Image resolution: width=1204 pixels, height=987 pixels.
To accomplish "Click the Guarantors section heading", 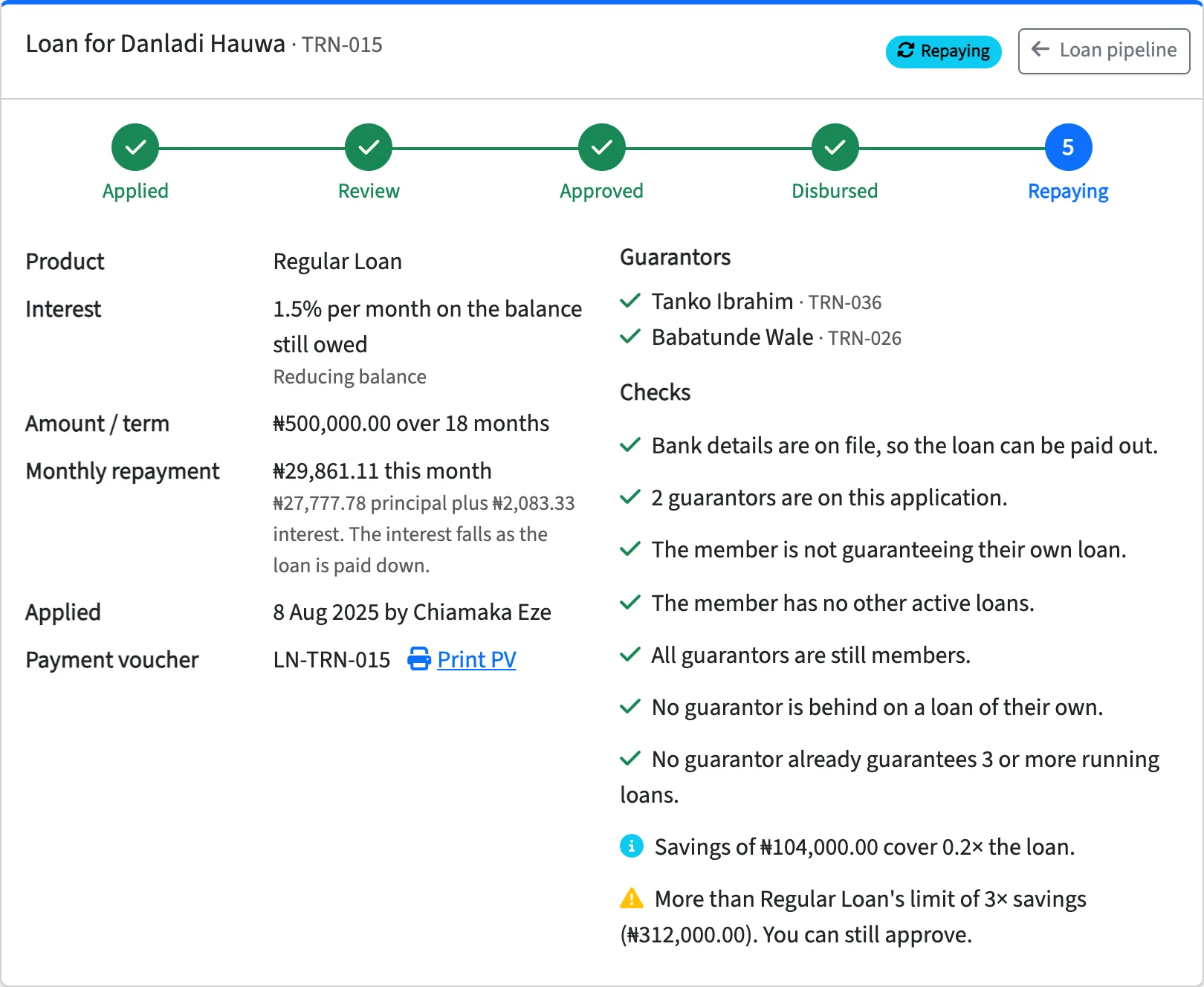I will point(675,256).
